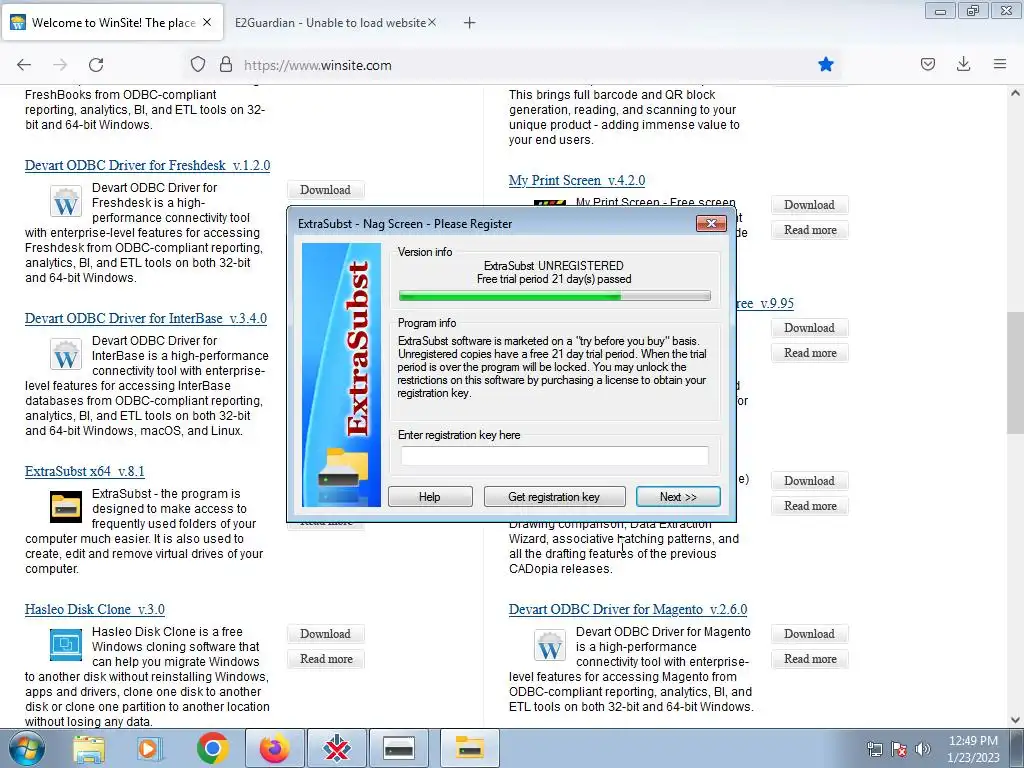Click the InterBase driver W icon
1024x768 pixels.
click(x=66, y=354)
